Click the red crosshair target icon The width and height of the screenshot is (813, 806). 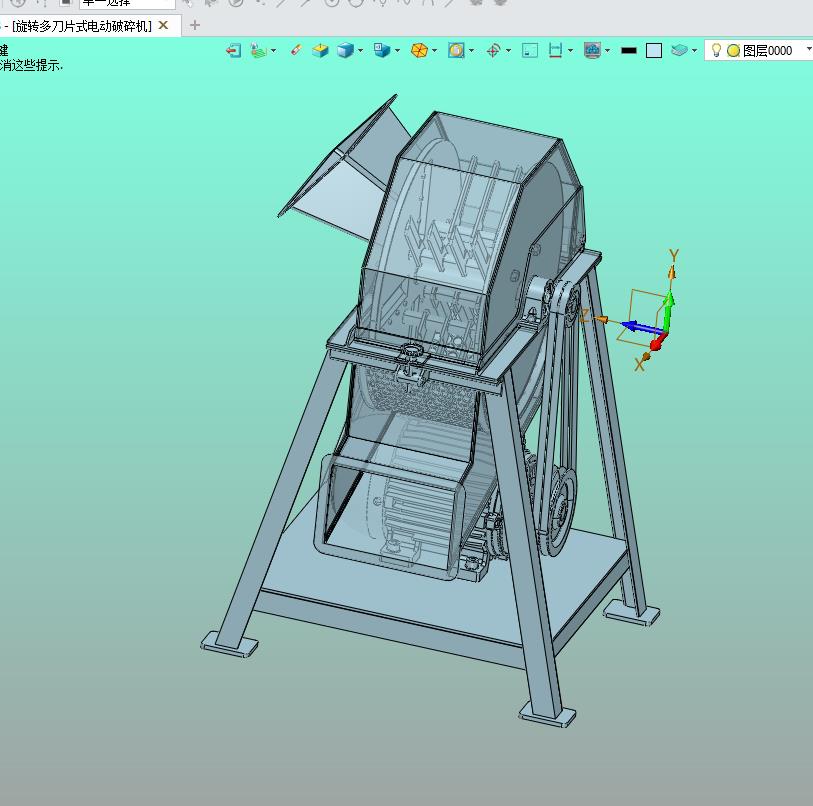coord(493,50)
